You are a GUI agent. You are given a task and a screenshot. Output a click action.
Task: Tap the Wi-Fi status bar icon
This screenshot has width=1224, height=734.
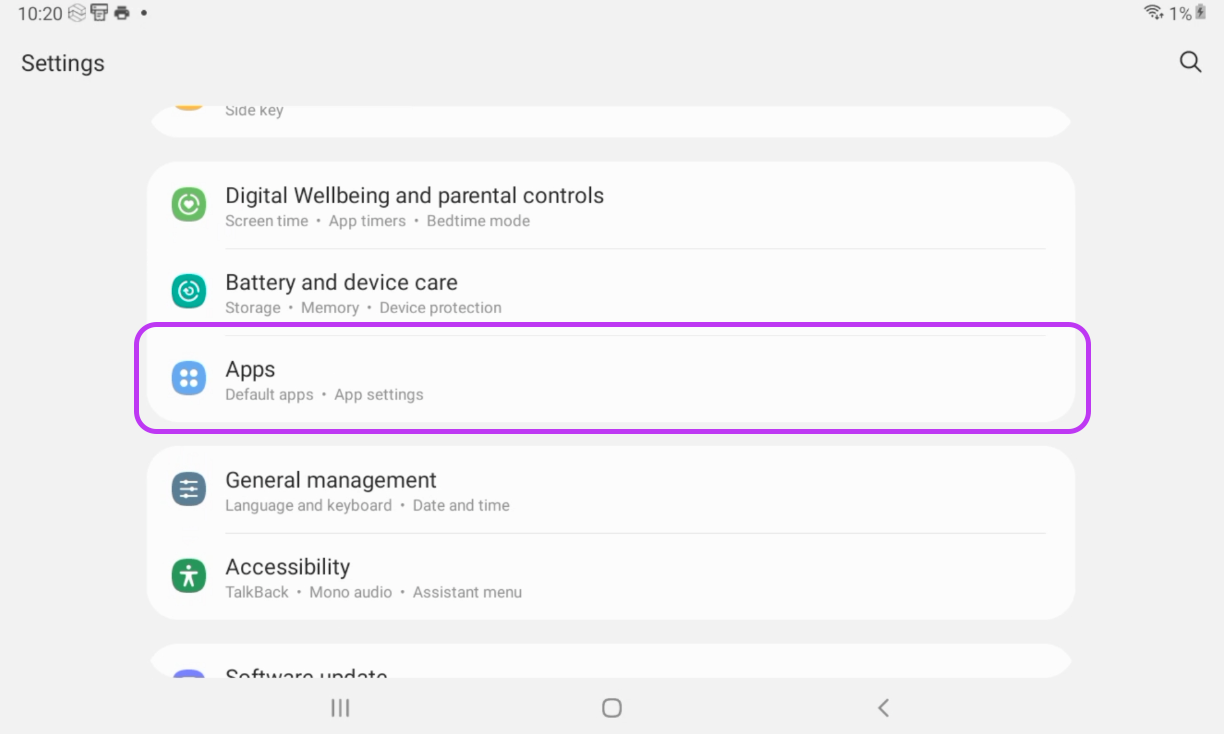(x=1153, y=13)
